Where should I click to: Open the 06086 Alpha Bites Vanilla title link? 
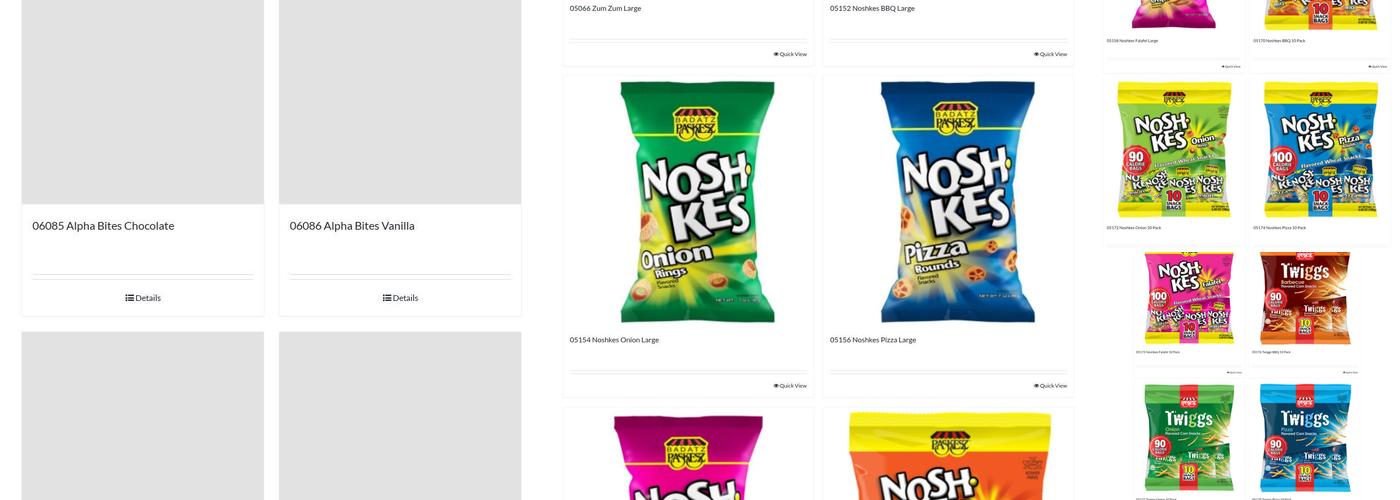point(352,226)
